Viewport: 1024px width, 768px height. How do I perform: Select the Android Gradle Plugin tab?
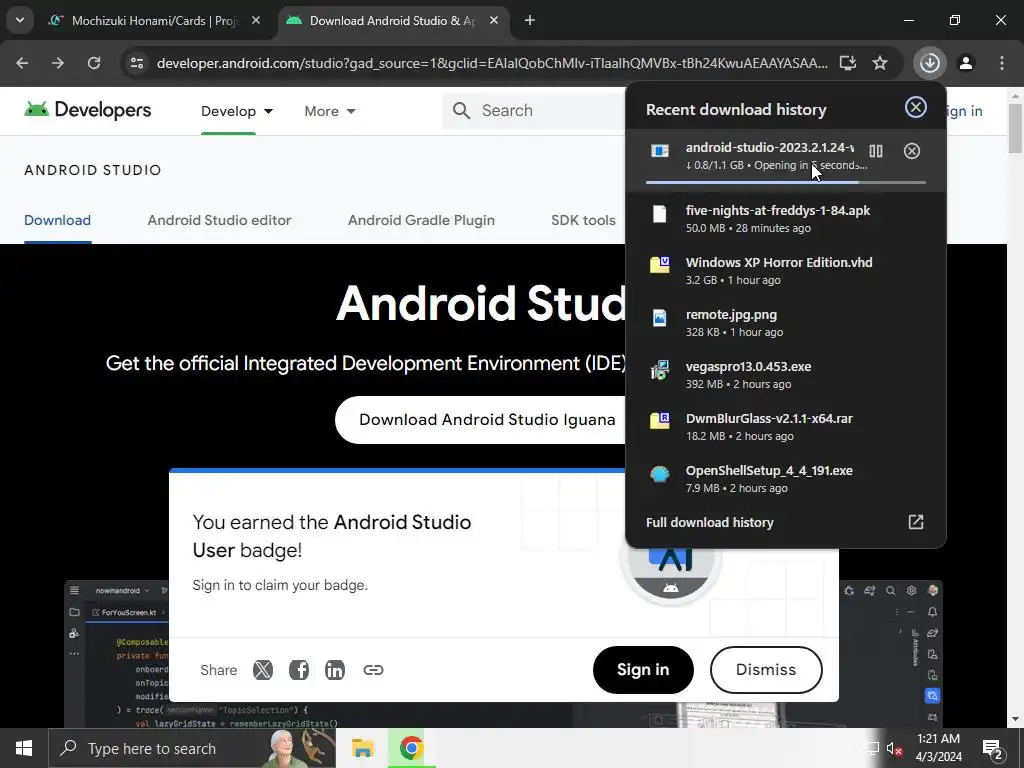coord(421,220)
